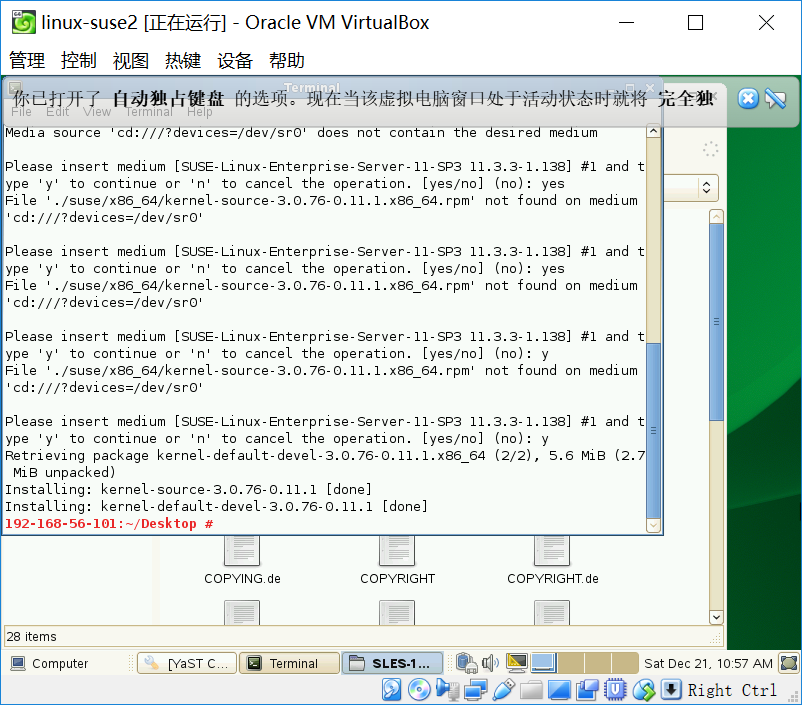This screenshot has height=705, width=802.
Task: Click file browser scrollbar down arrow
Action: click(x=717, y=617)
